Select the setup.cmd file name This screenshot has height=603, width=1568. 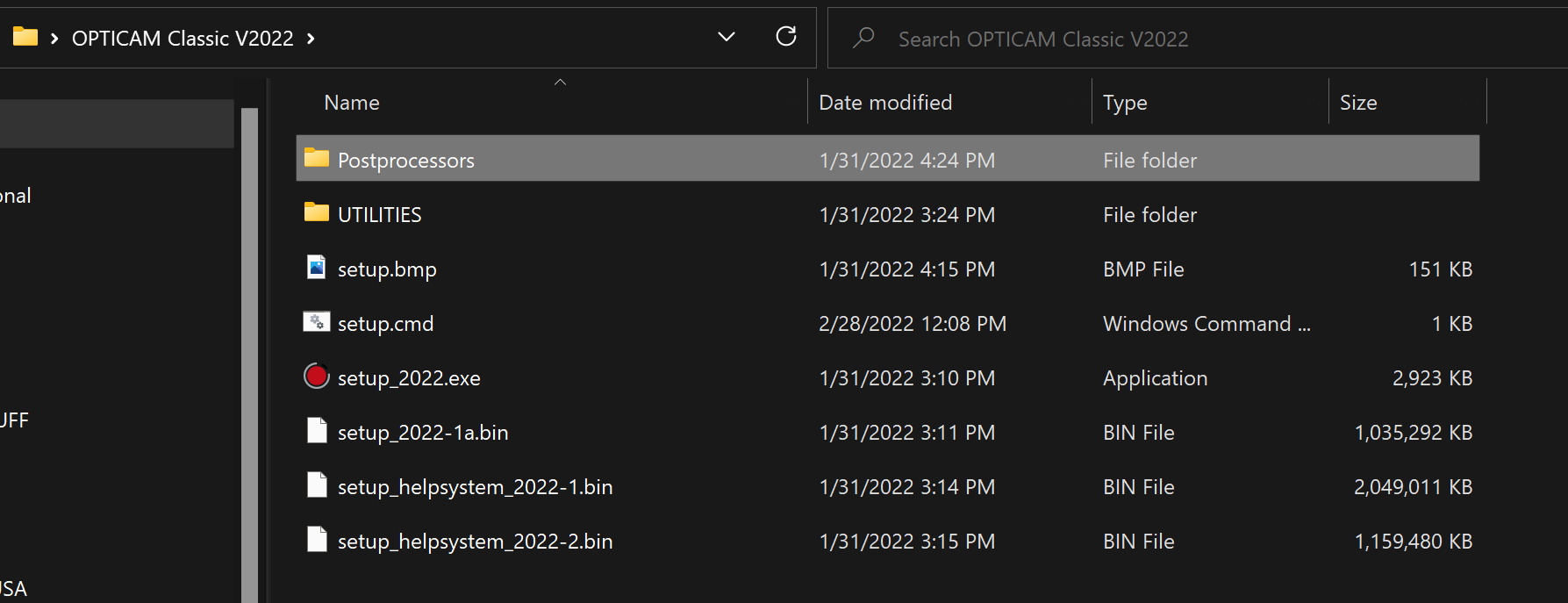point(385,324)
